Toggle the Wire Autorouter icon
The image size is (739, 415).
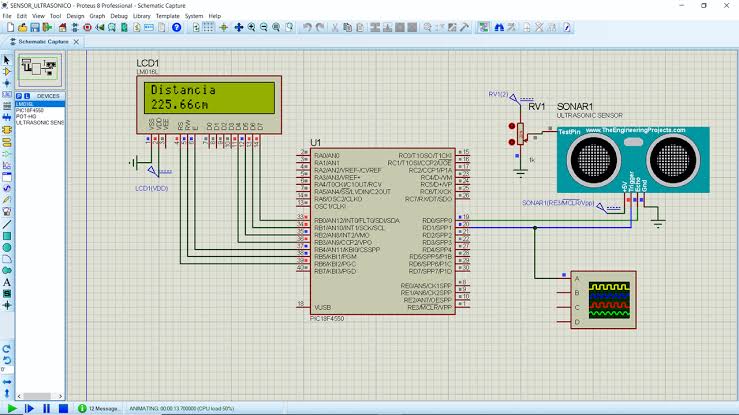click(484, 27)
